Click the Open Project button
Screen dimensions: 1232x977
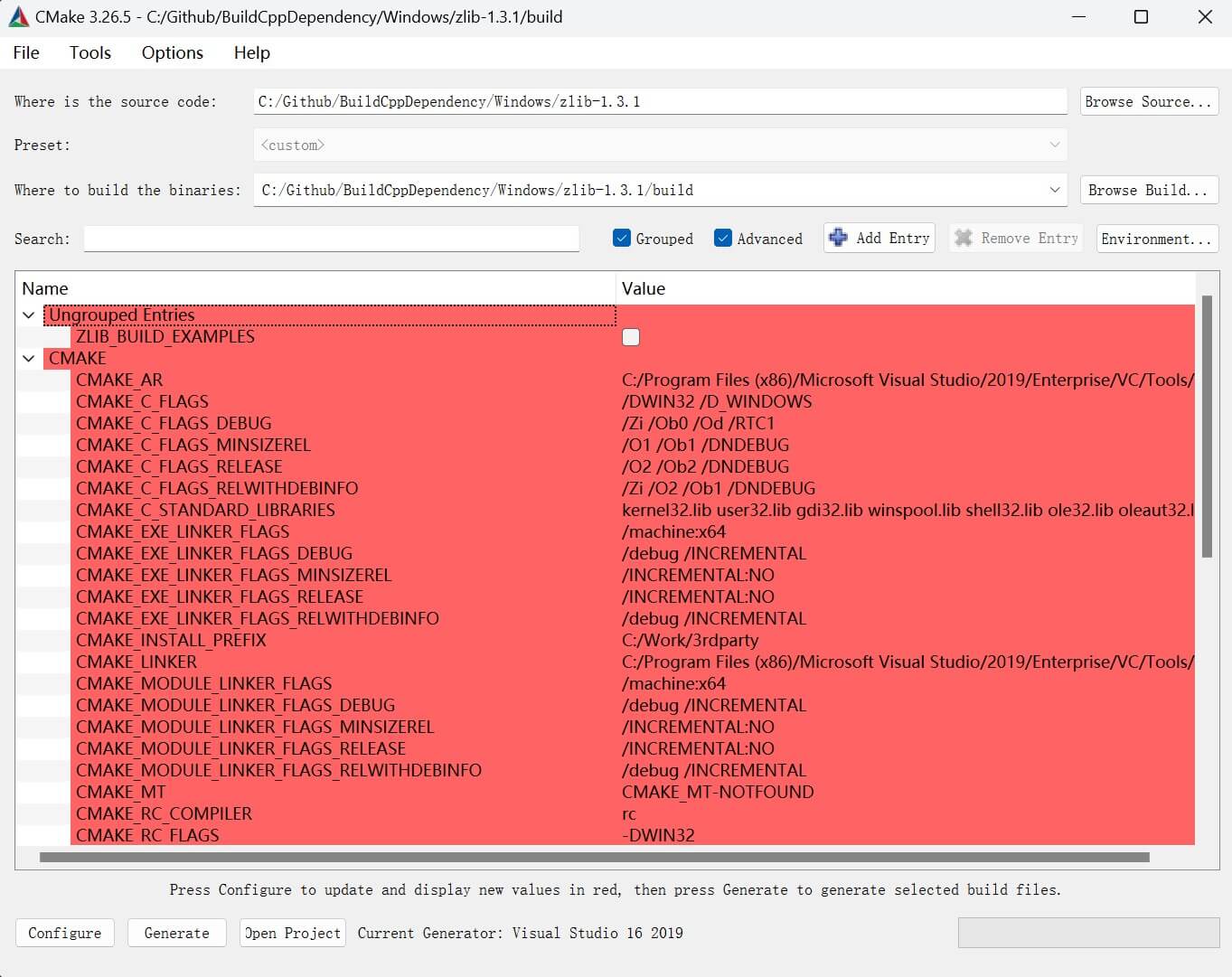tap(293, 933)
